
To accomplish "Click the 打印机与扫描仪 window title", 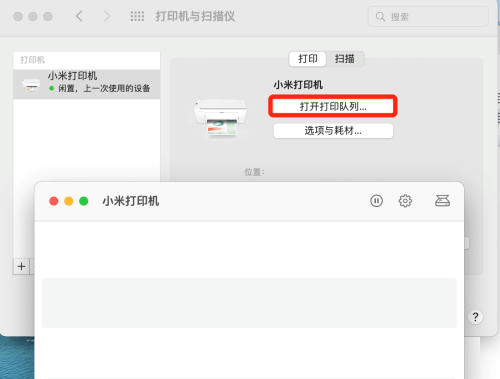I will pos(195,16).
